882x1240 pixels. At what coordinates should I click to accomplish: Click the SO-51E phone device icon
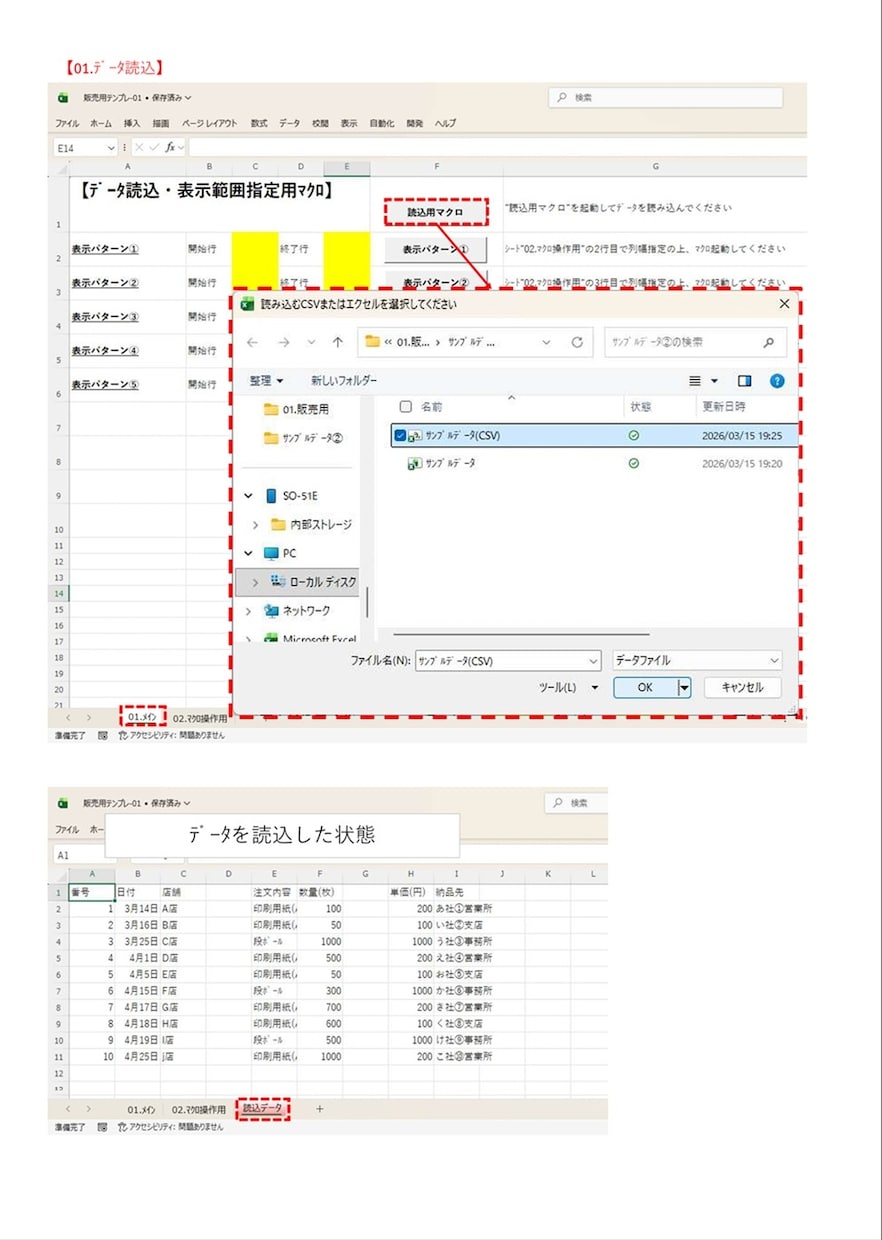coord(271,496)
